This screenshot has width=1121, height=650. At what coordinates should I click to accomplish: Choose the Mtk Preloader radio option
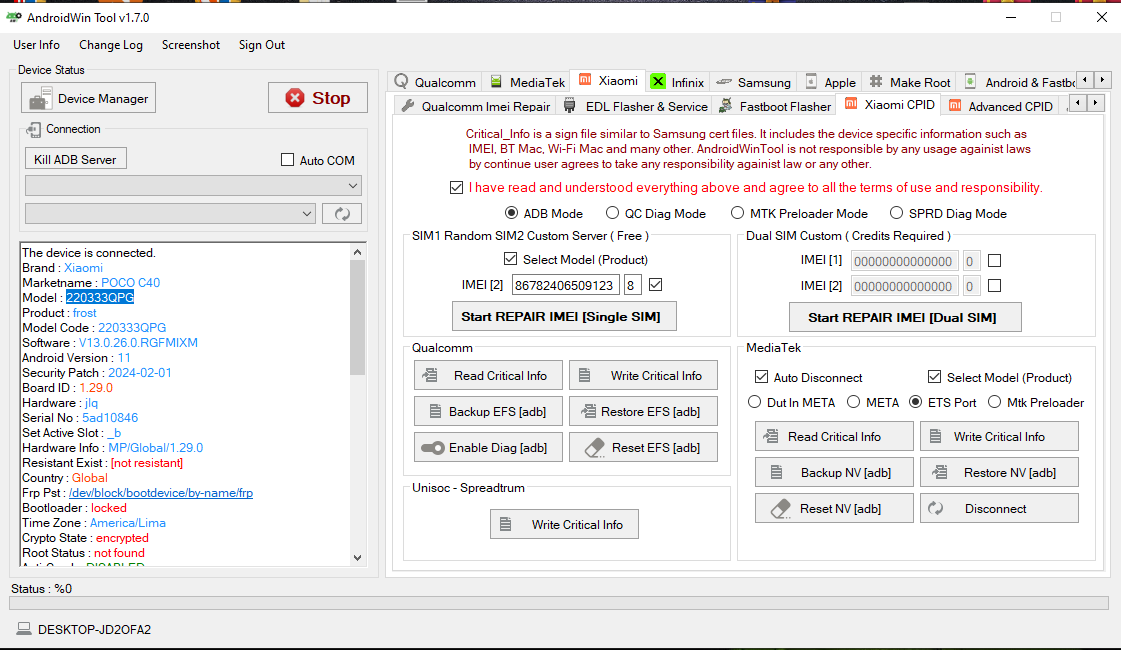(995, 403)
